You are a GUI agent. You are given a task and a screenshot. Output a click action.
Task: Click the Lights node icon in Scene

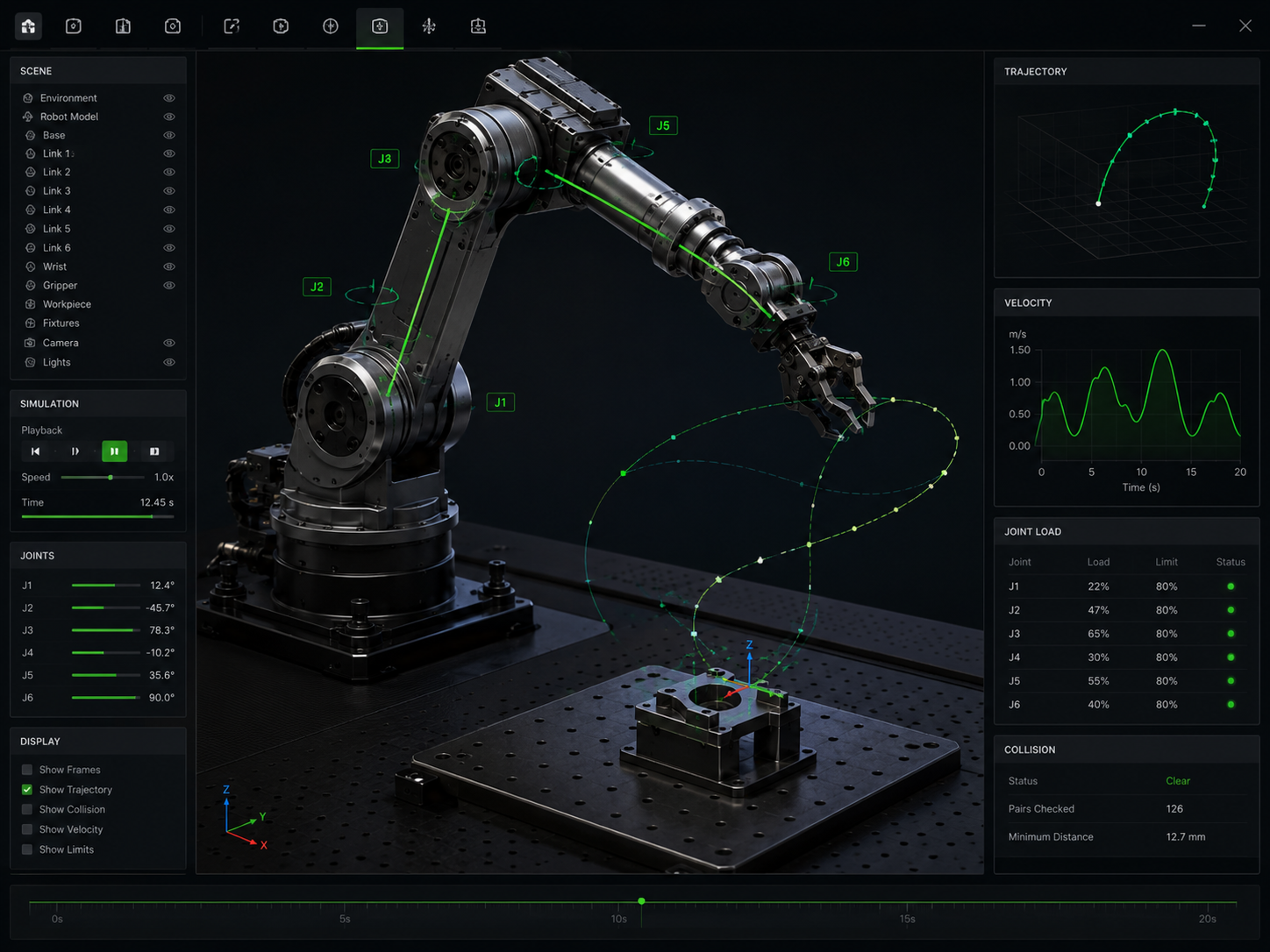(30, 362)
